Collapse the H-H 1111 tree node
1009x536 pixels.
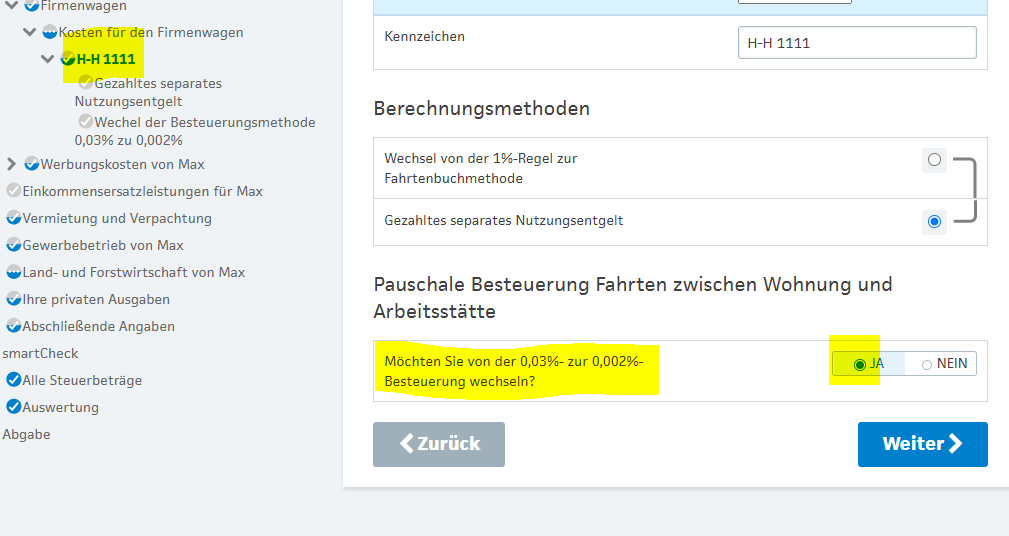[48, 59]
